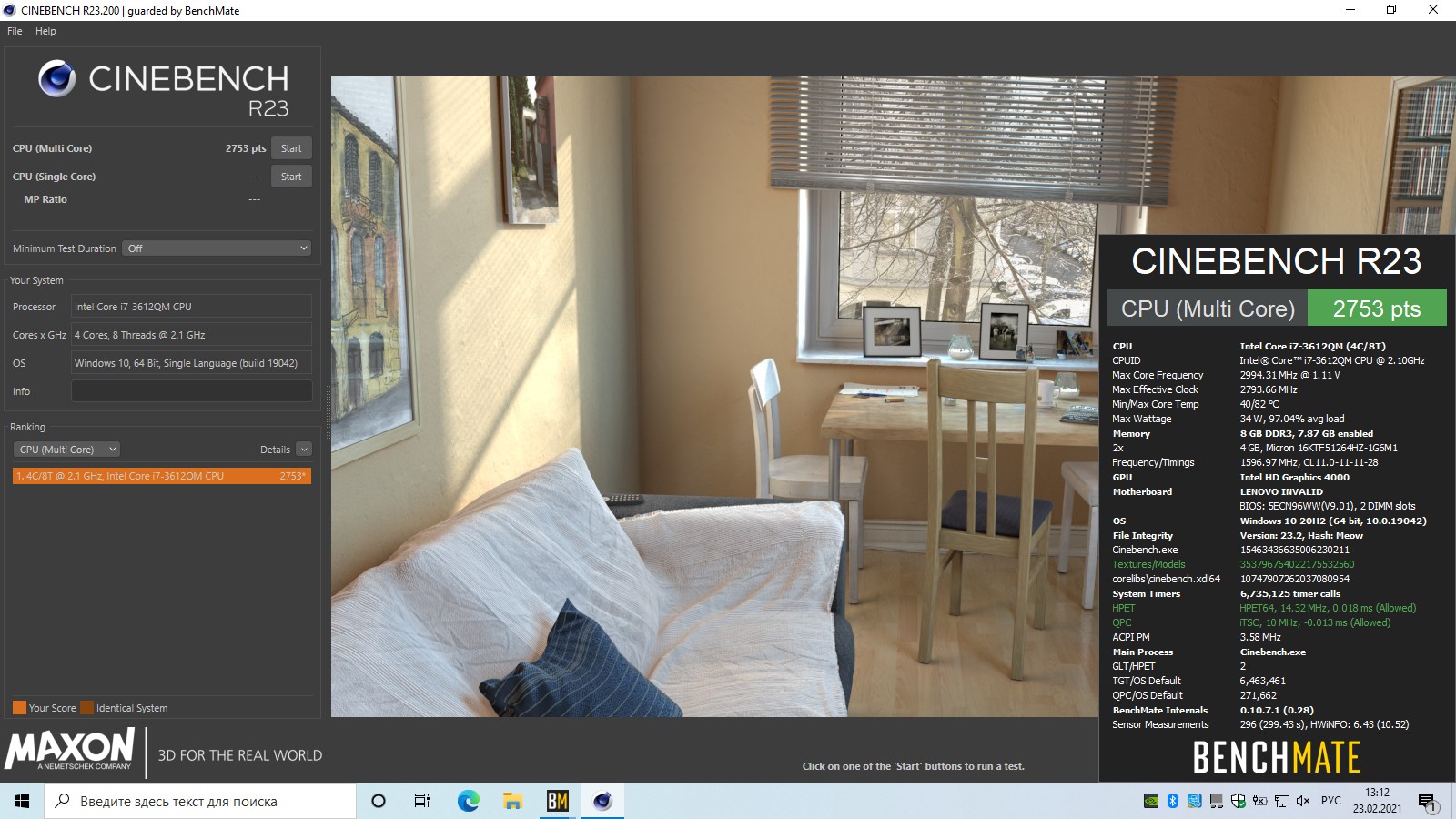Click the muted volume tray icon
Screen dimensions: 1456x819
1303,801
